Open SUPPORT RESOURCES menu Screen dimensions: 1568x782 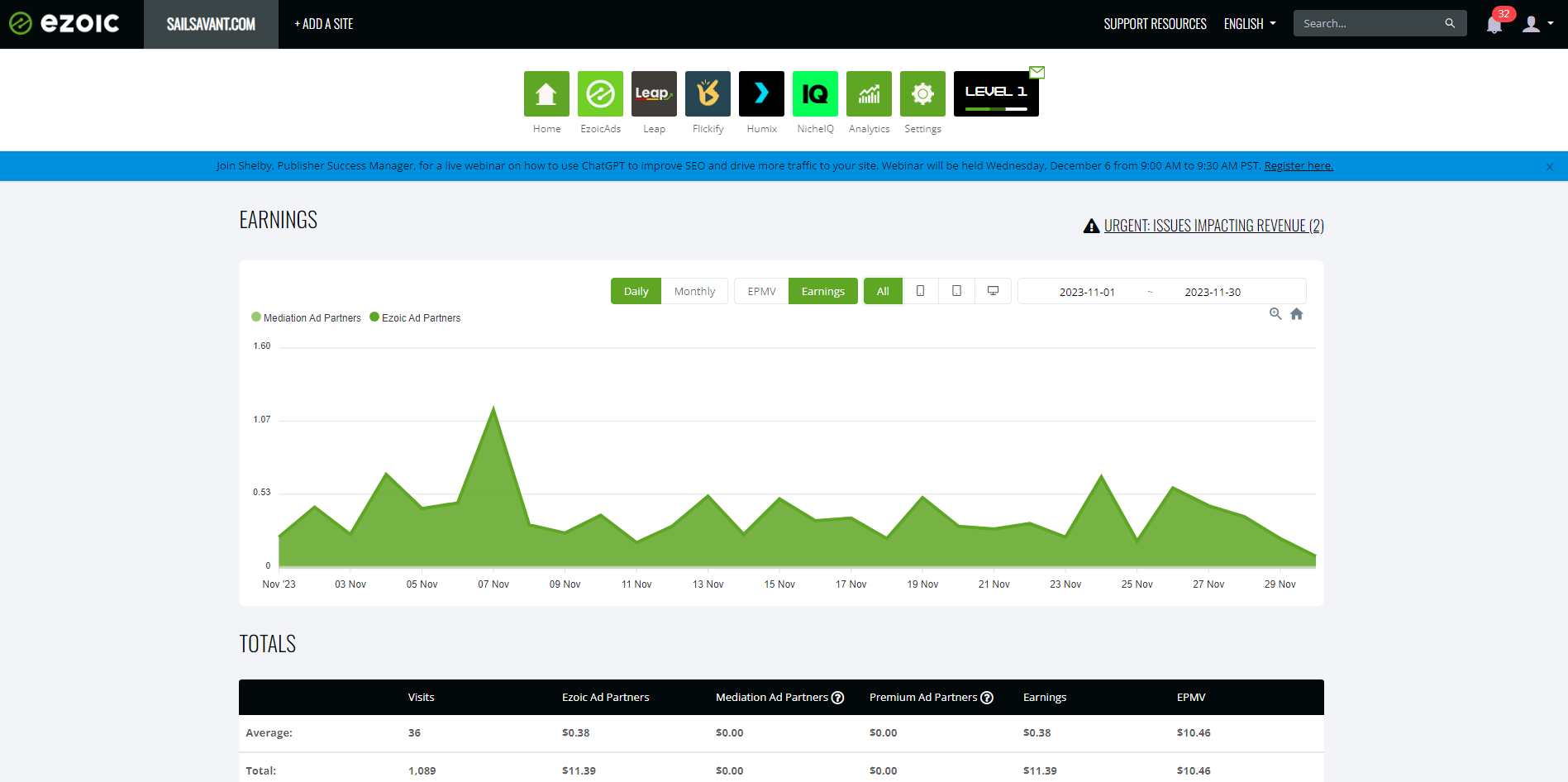point(1155,24)
